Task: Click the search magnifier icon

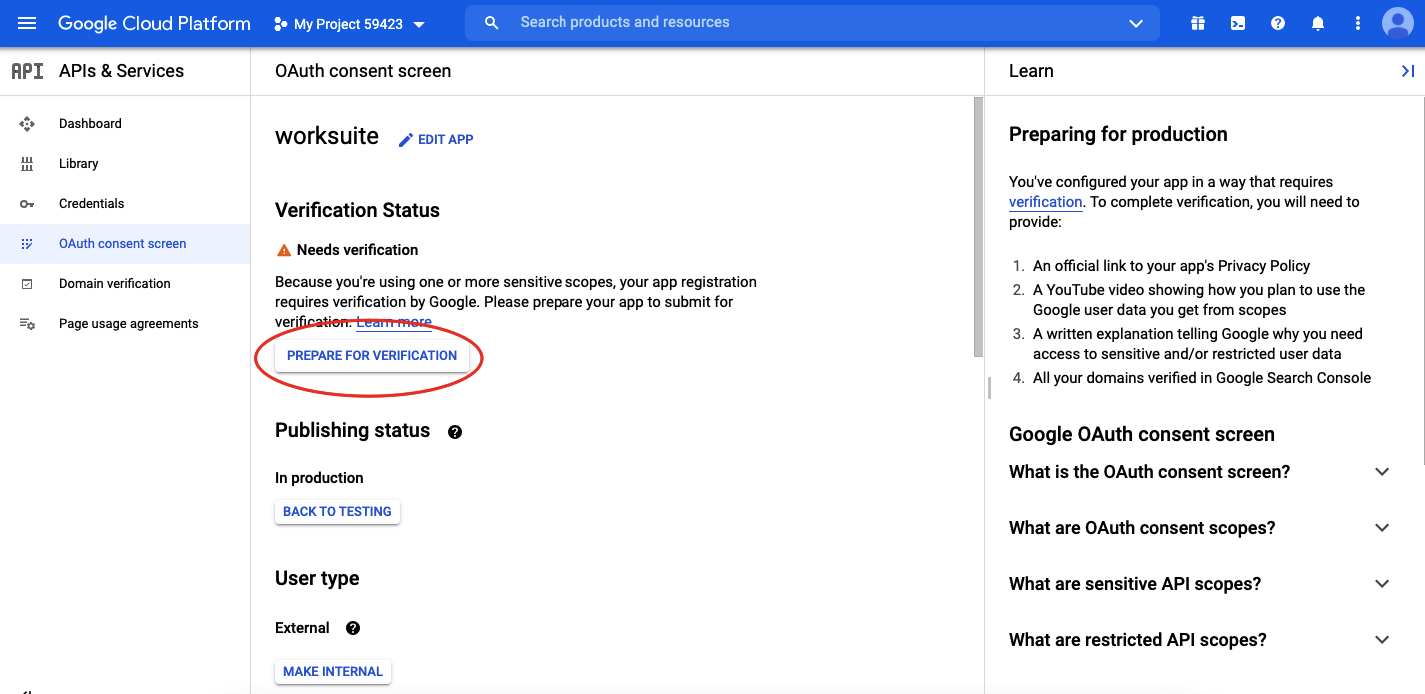Action: (x=491, y=23)
